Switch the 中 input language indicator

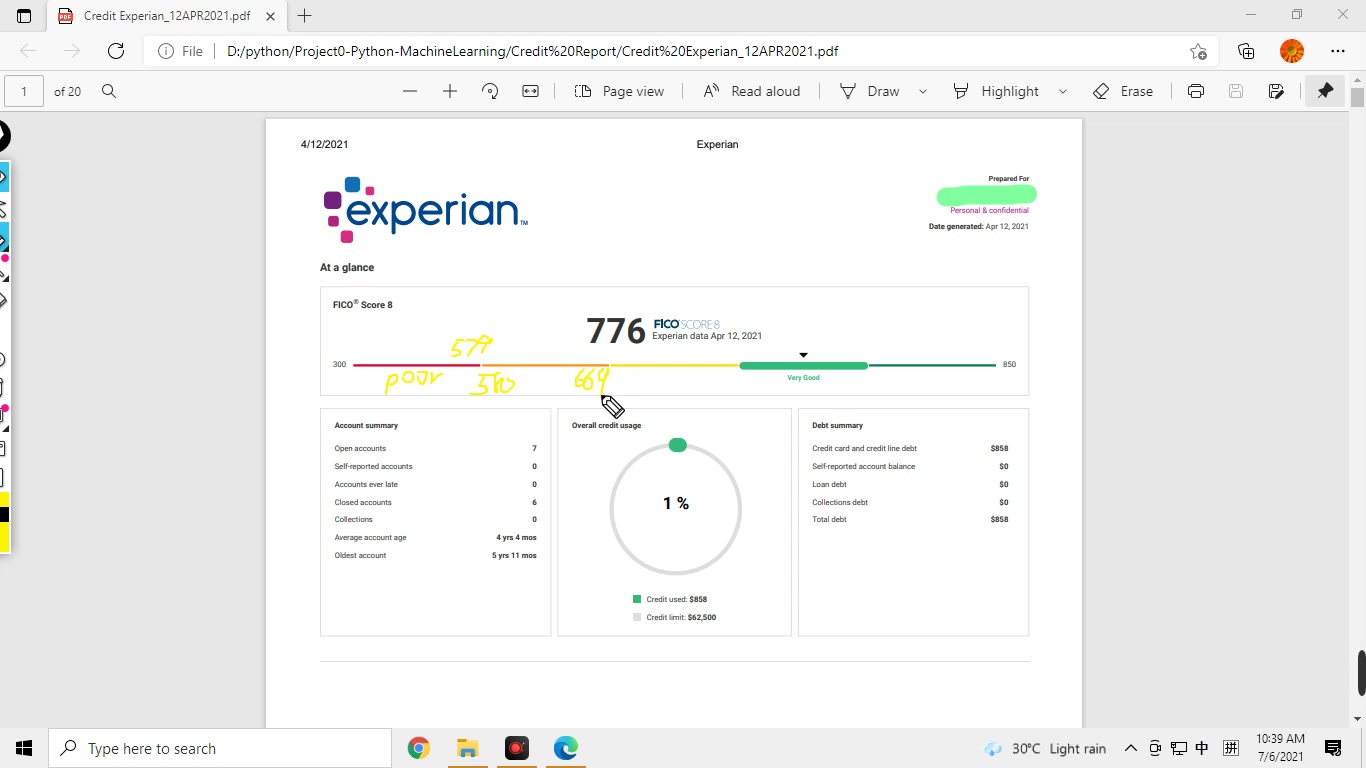1203,748
